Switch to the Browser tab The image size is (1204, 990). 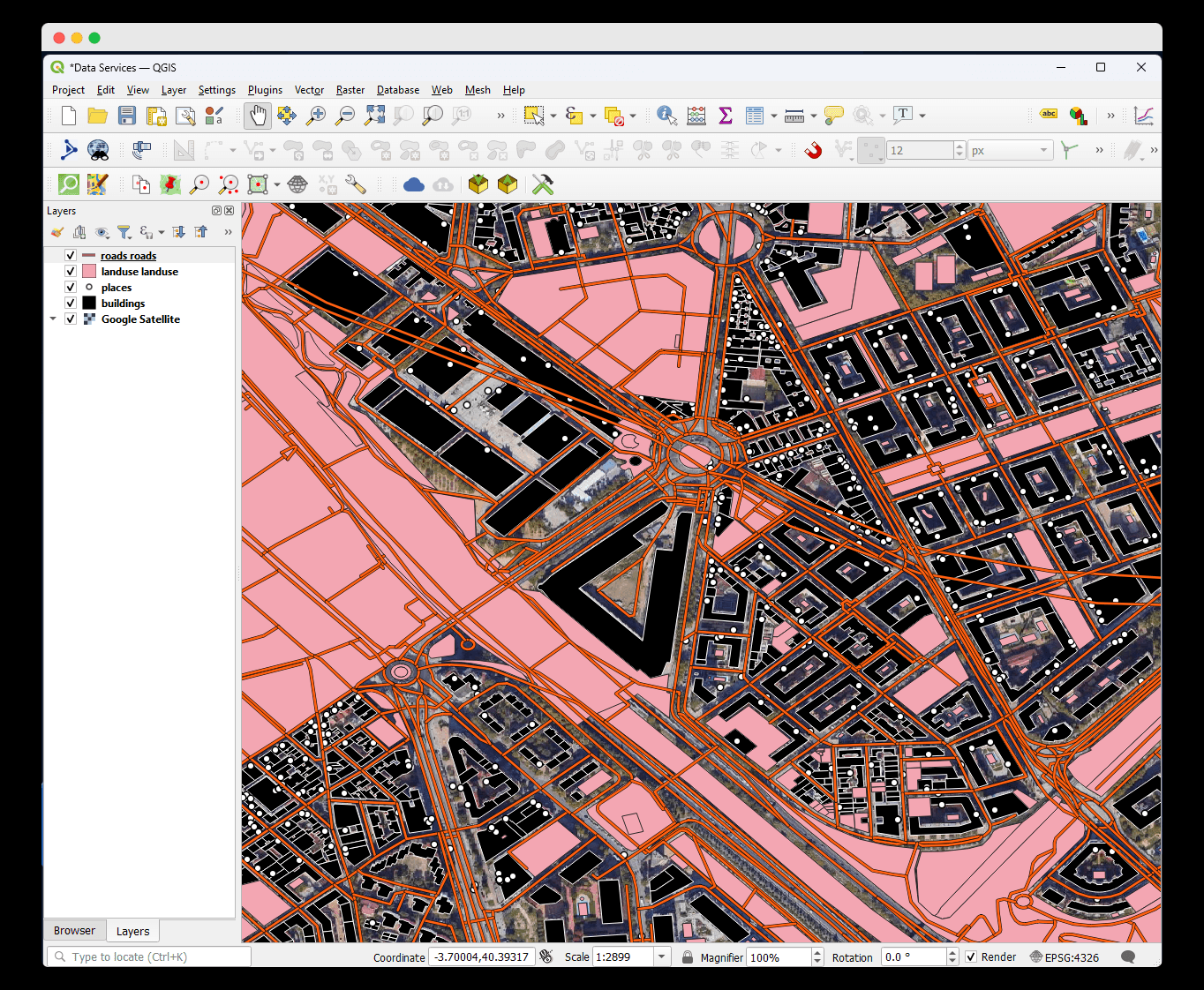coord(74,930)
